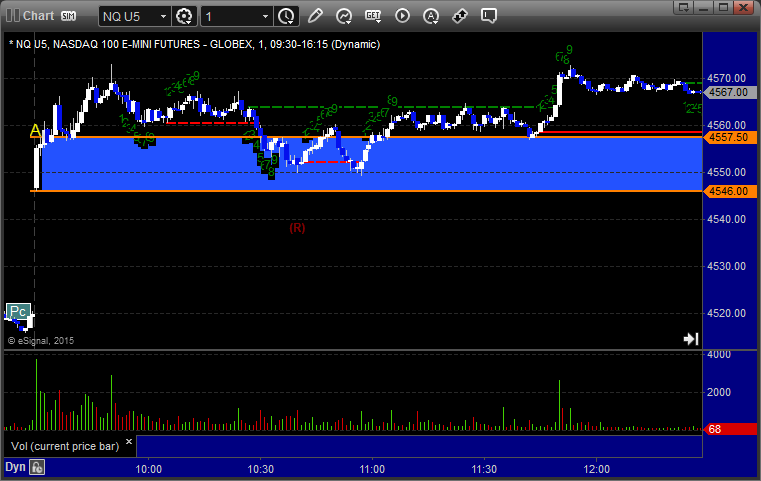Open the time template clock menu
The height and width of the screenshot is (481, 761).
[286, 17]
